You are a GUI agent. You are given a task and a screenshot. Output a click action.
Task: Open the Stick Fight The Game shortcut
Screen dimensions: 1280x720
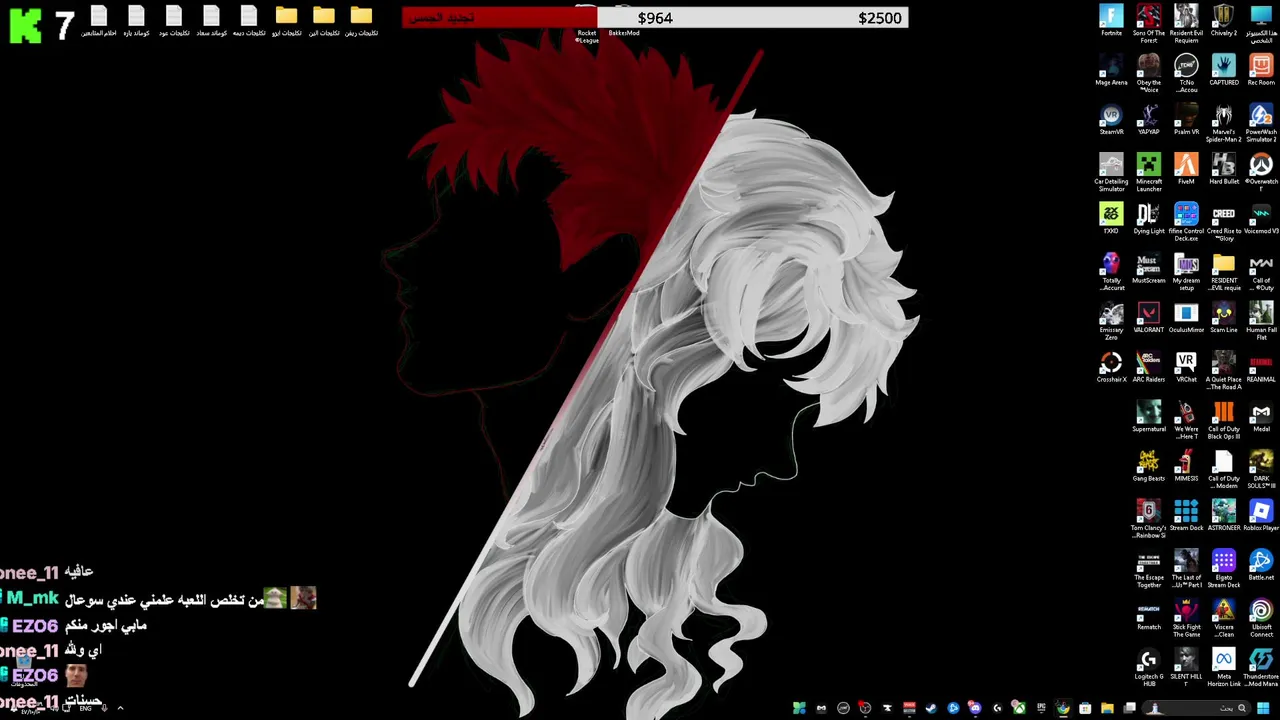click(x=1186, y=618)
